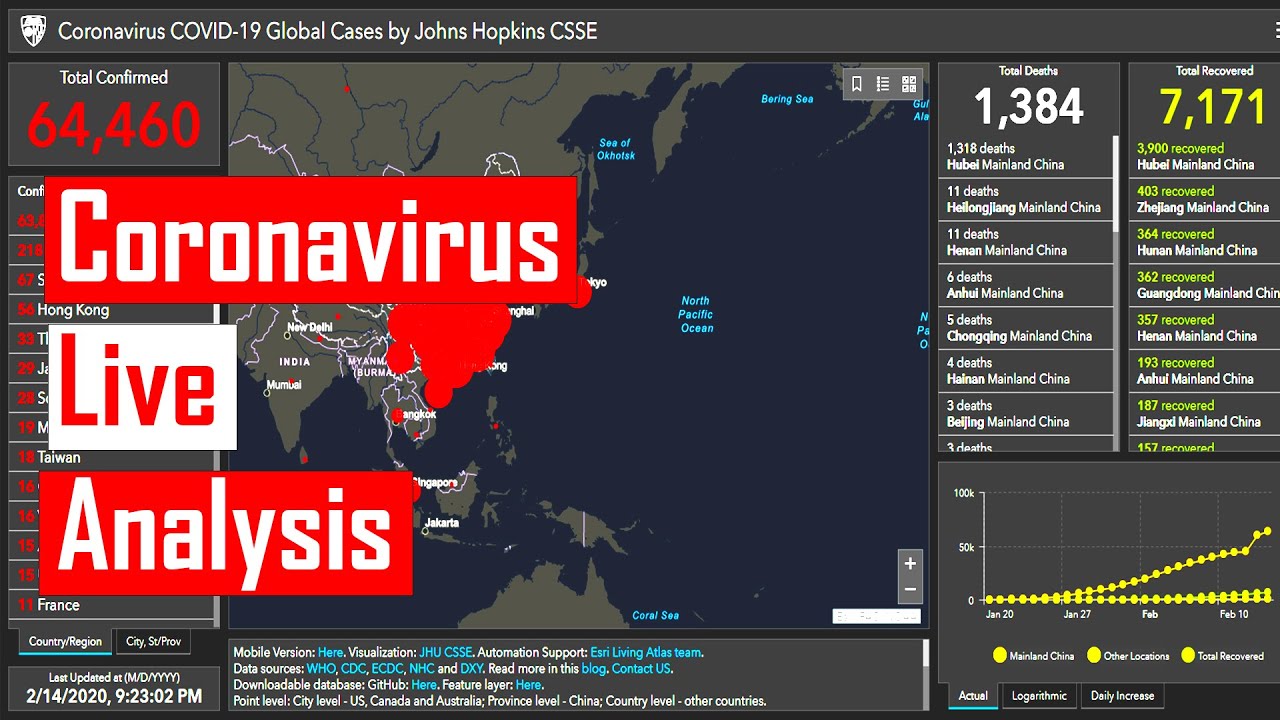Open the map bookmarks icon
1280x720 pixels.
857,84
